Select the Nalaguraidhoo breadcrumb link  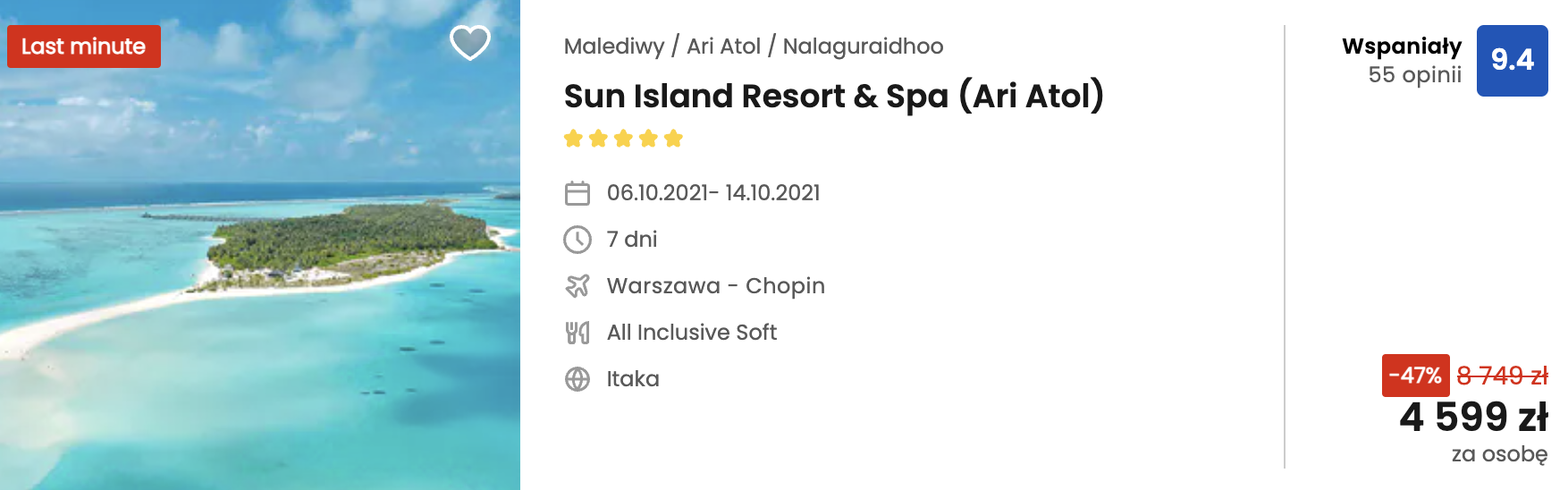[863, 46]
